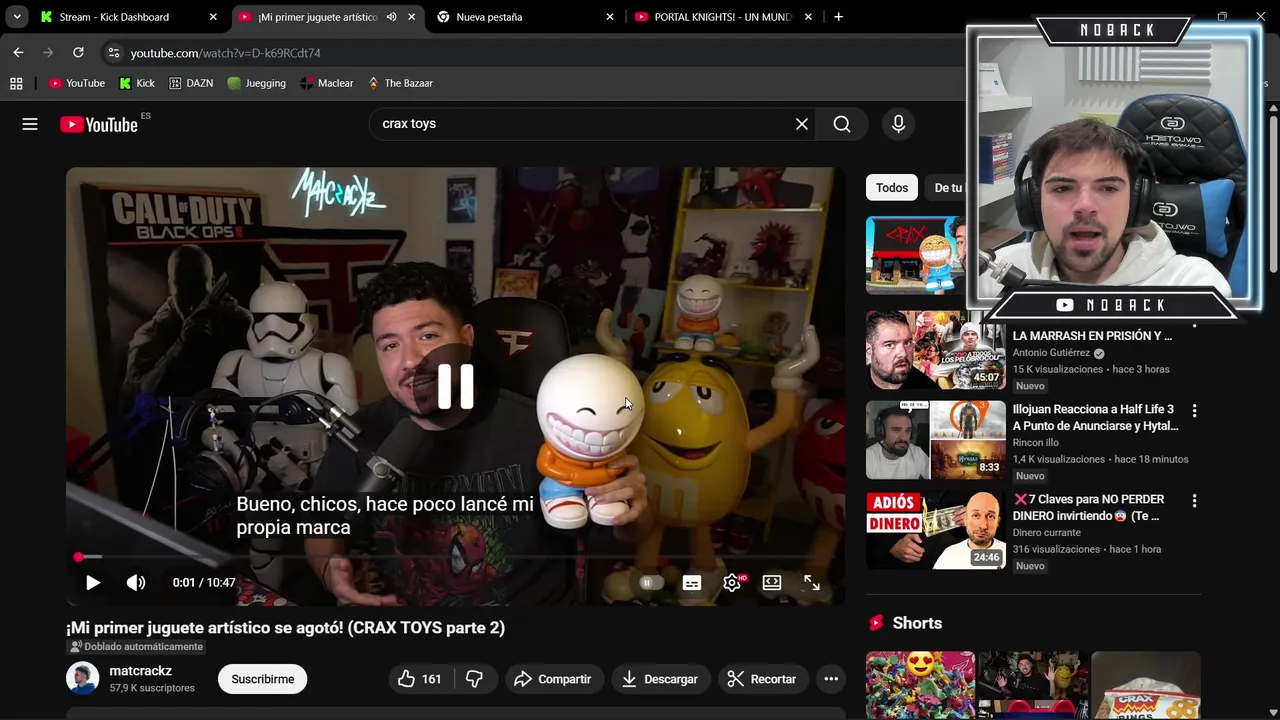
Task: Open La Marrash en Prisión video thumbnail
Action: click(936, 349)
